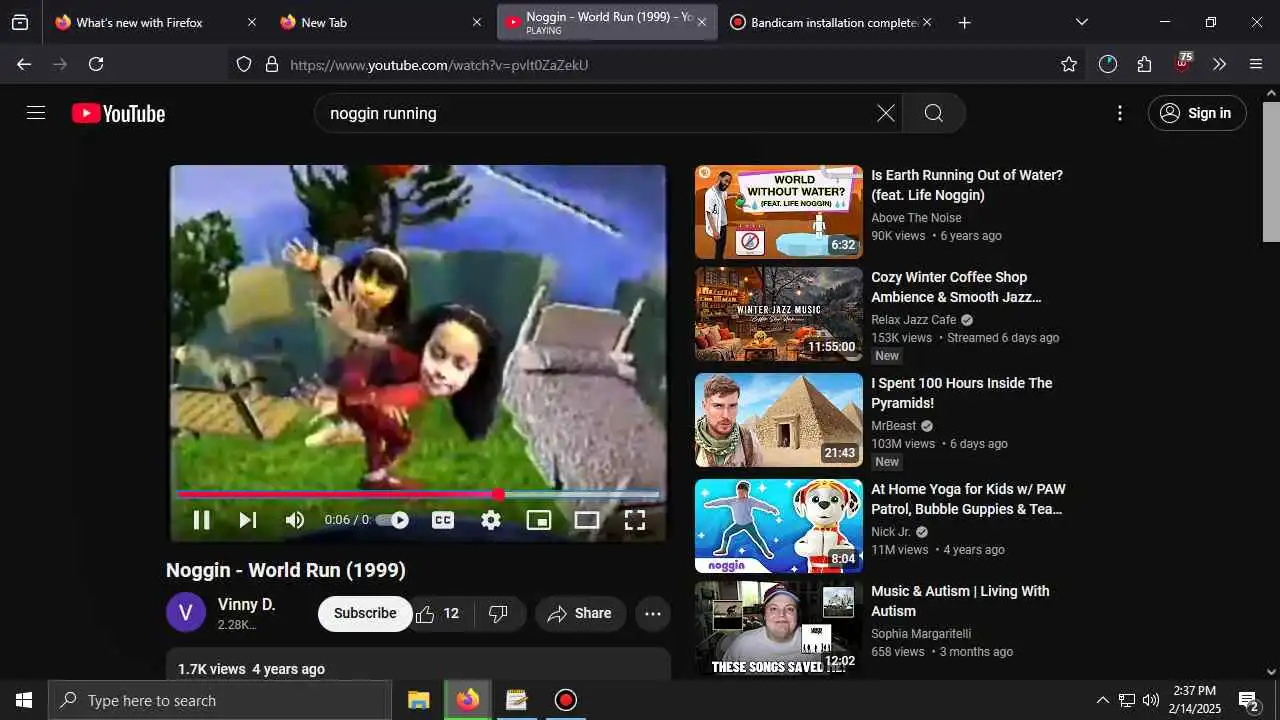The height and width of the screenshot is (720, 1280).
Task: Open more actions menu beside Share
Action: coord(653,613)
